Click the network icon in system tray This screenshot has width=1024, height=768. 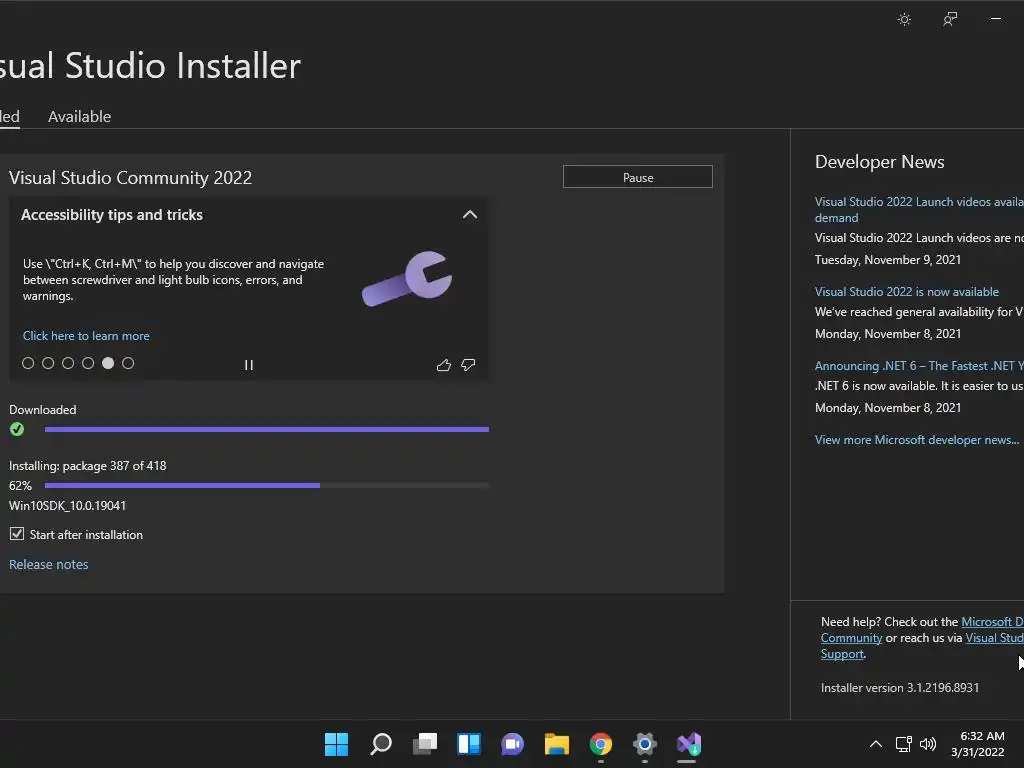click(x=904, y=744)
